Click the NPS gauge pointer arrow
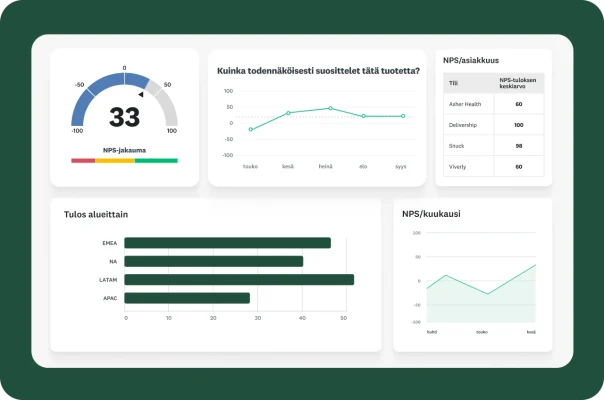Image resolution: width=604 pixels, height=400 pixels. [x=141, y=95]
